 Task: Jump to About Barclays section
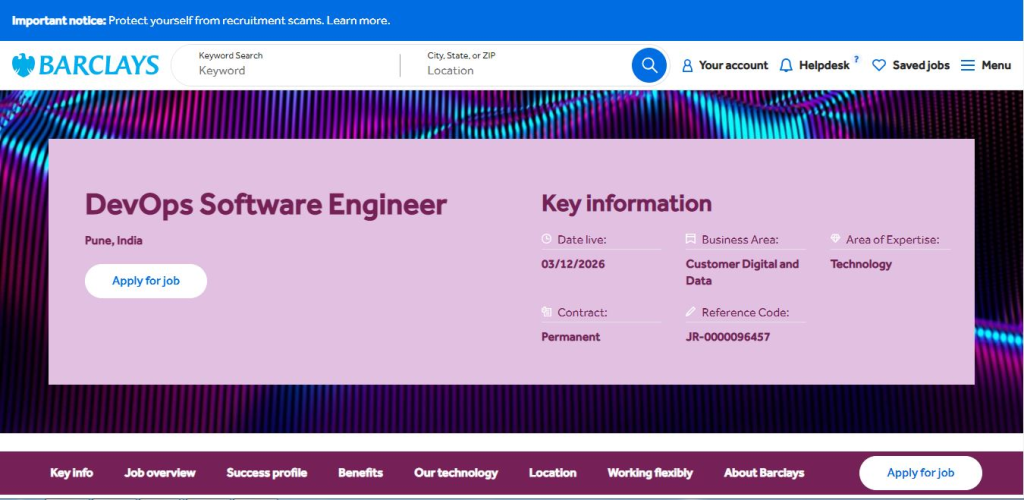(x=764, y=473)
